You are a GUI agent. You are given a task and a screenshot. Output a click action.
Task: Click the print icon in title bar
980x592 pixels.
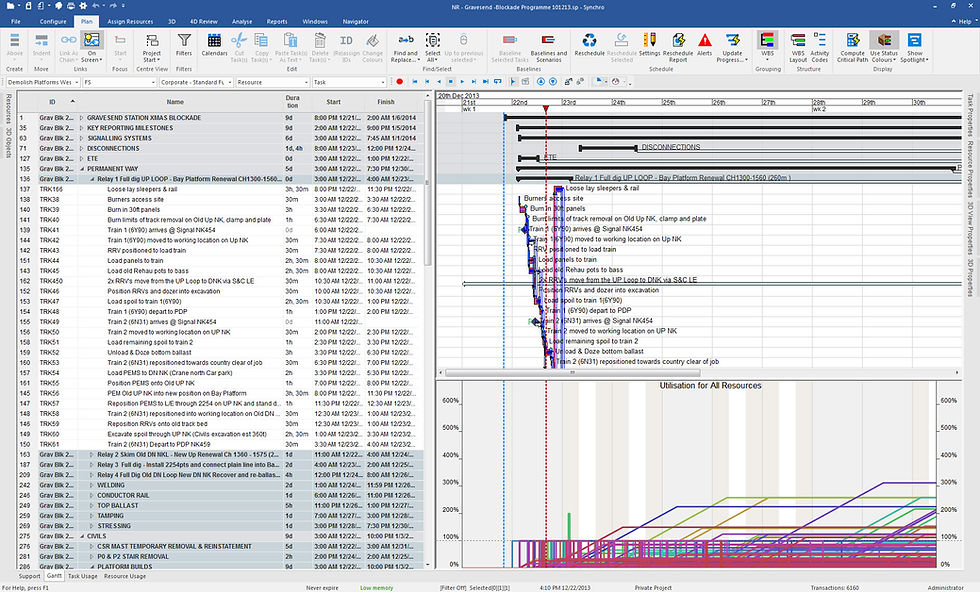71,6
